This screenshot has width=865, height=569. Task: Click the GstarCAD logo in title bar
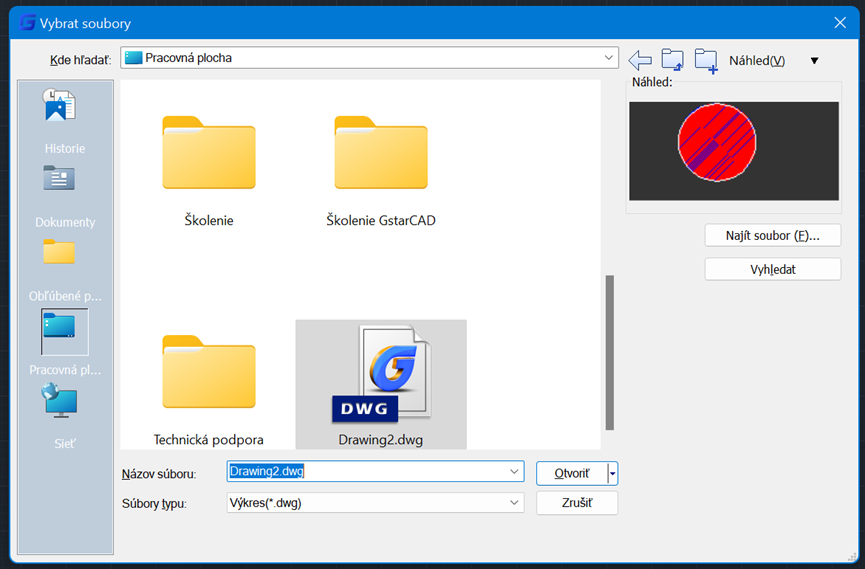tap(28, 23)
